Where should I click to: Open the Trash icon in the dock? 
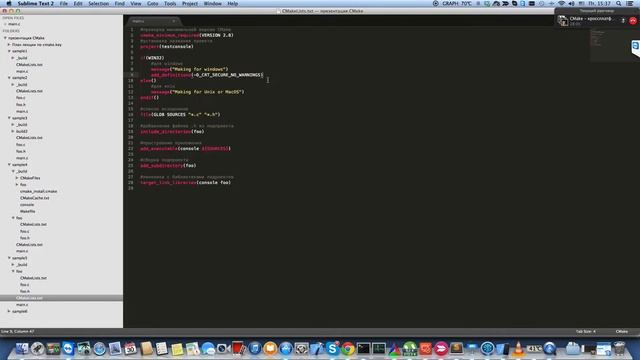click(x=619, y=349)
